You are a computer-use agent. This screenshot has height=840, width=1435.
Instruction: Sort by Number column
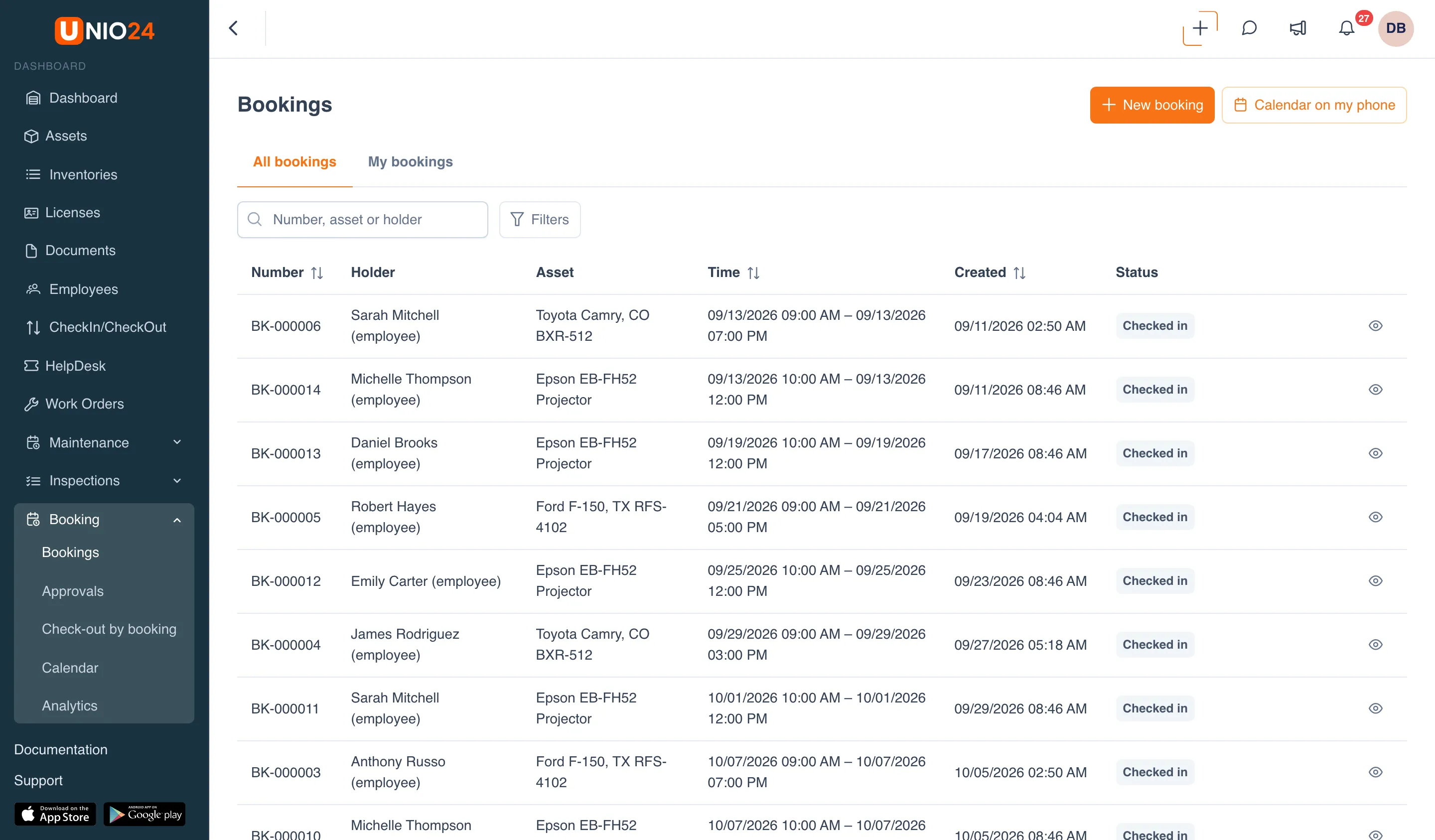click(x=317, y=273)
